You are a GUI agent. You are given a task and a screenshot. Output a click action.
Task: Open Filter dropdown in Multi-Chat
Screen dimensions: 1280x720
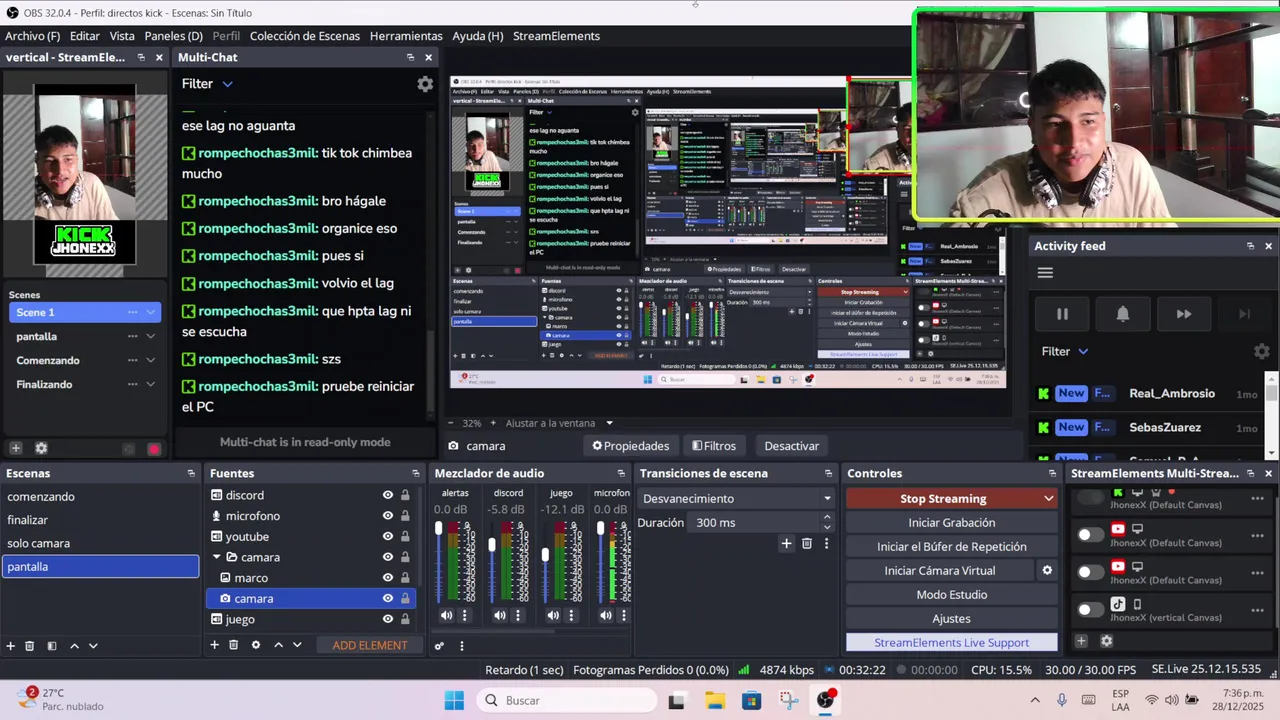207,84
